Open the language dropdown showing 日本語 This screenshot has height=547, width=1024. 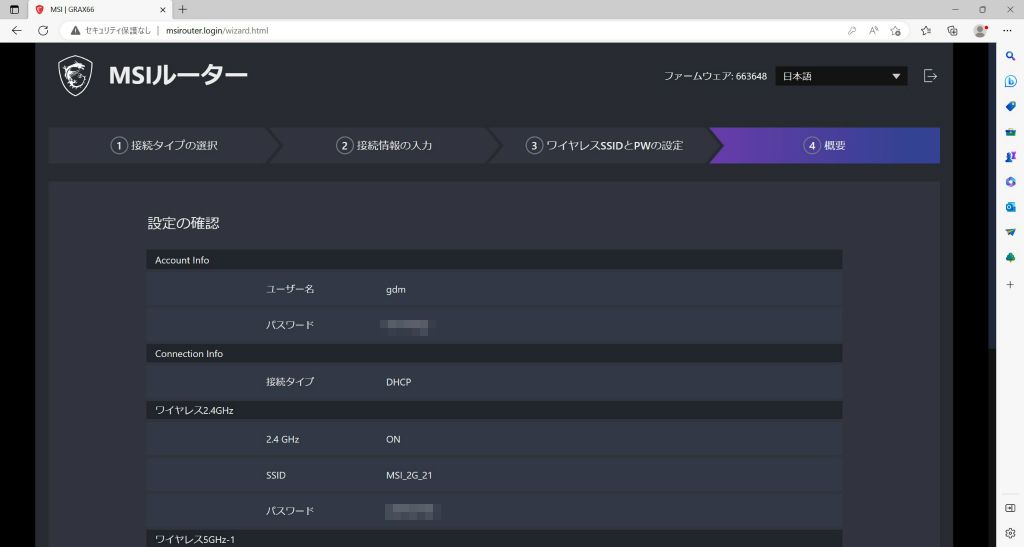(841, 76)
